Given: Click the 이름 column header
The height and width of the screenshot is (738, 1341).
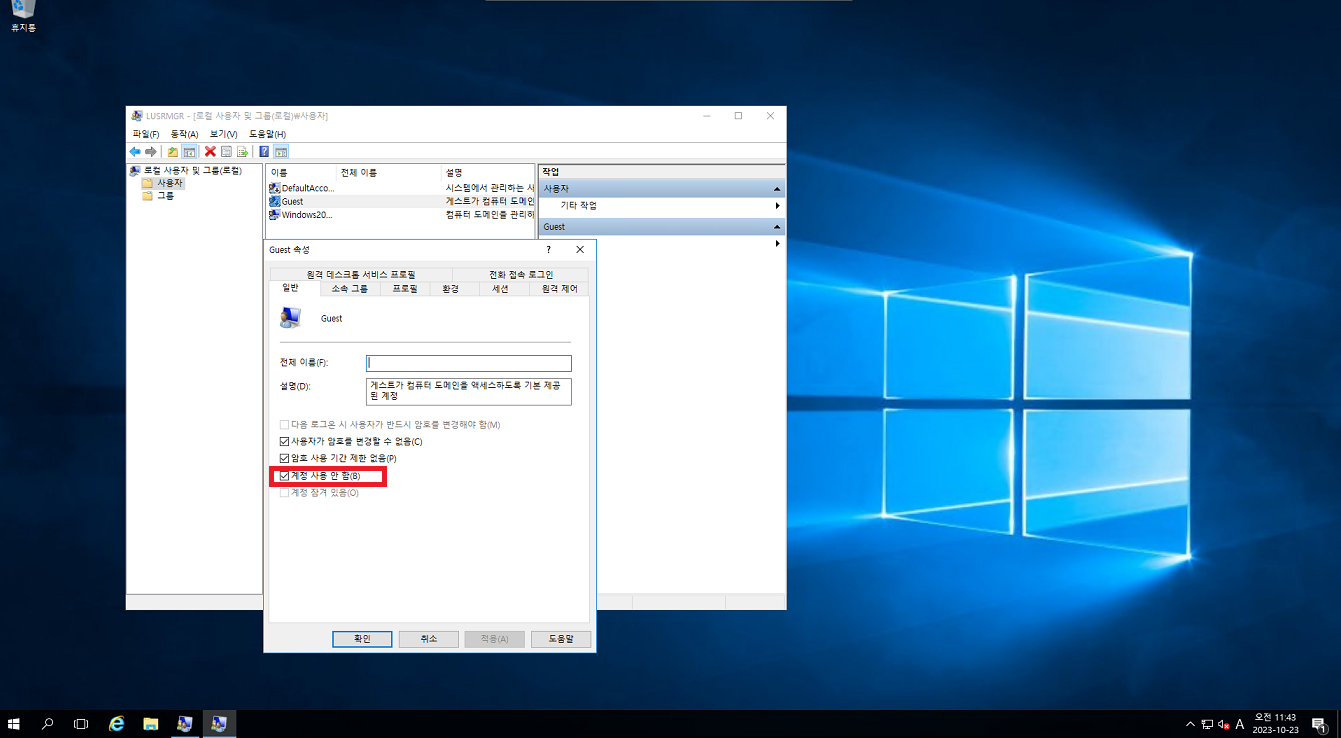Looking at the screenshot, I should click(302, 172).
